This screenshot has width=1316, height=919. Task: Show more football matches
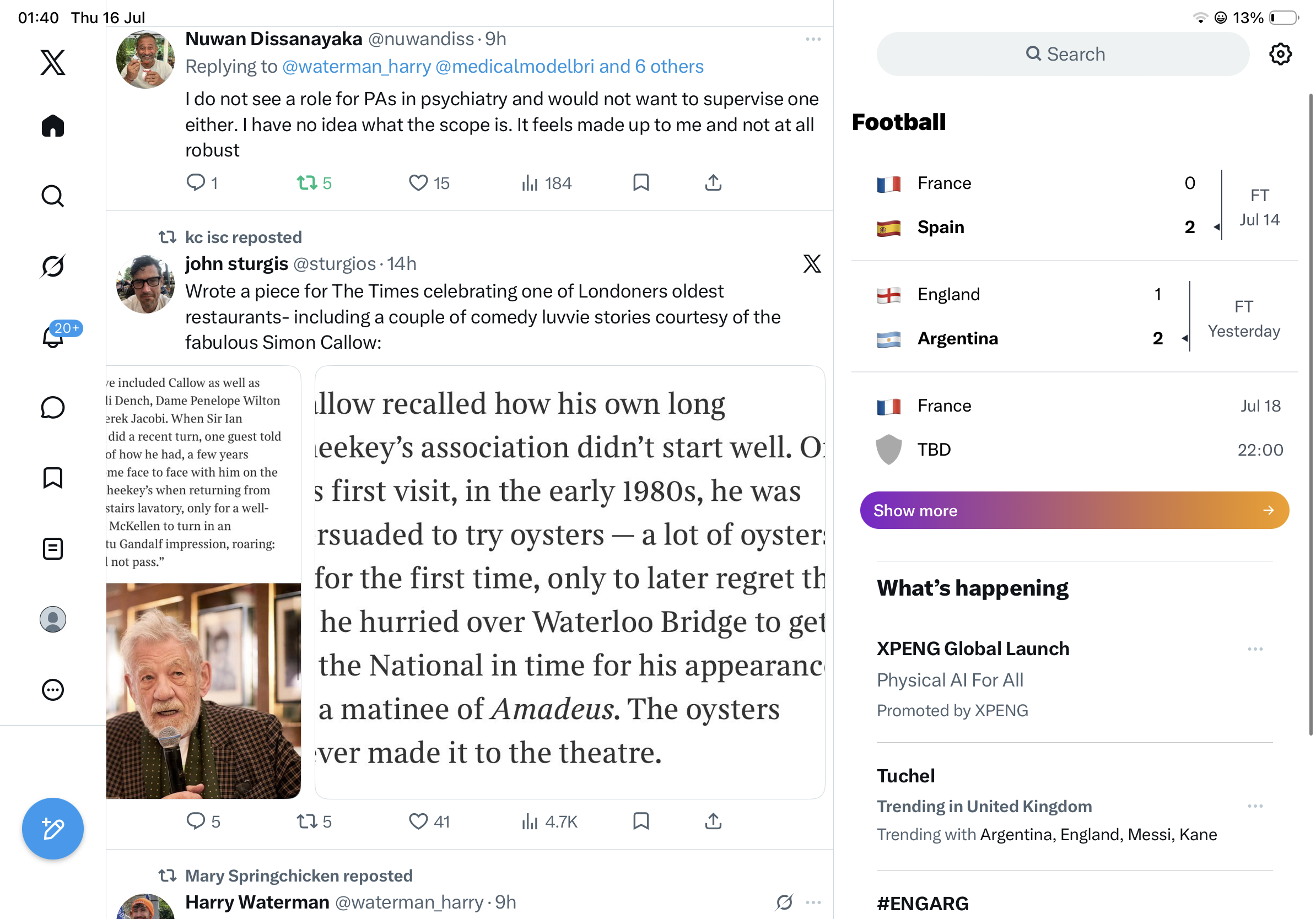click(x=1074, y=510)
